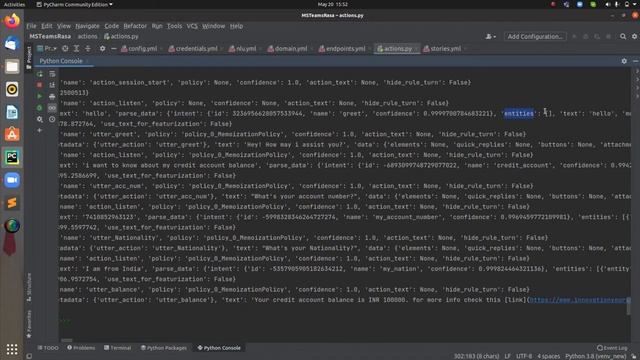Click console horizontal scrollbar thumb
This screenshot has width=640, height=360.
coord(67,340)
